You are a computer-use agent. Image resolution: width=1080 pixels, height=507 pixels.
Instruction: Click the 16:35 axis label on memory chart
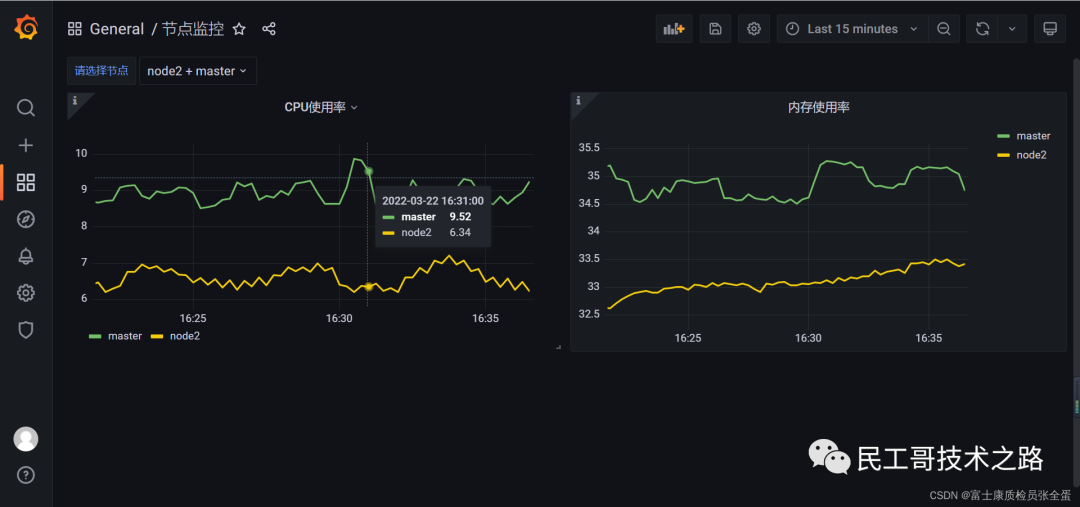(x=929, y=338)
